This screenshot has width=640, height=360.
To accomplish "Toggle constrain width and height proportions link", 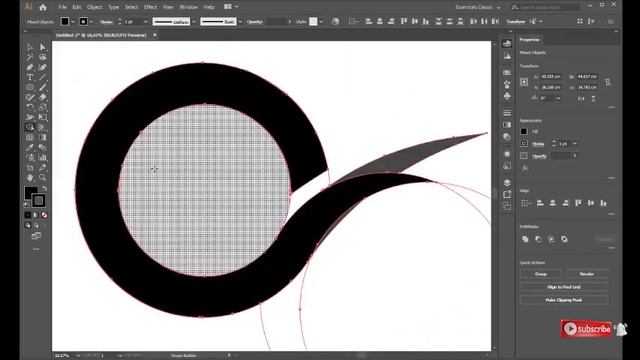I will [x=608, y=82].
